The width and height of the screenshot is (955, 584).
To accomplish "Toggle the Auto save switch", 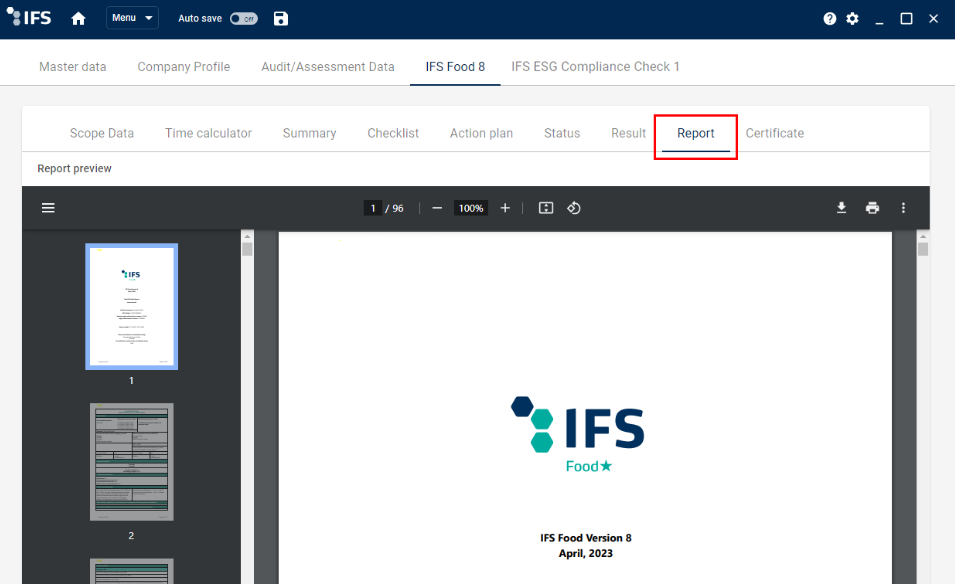I will (x=244, y=19).
